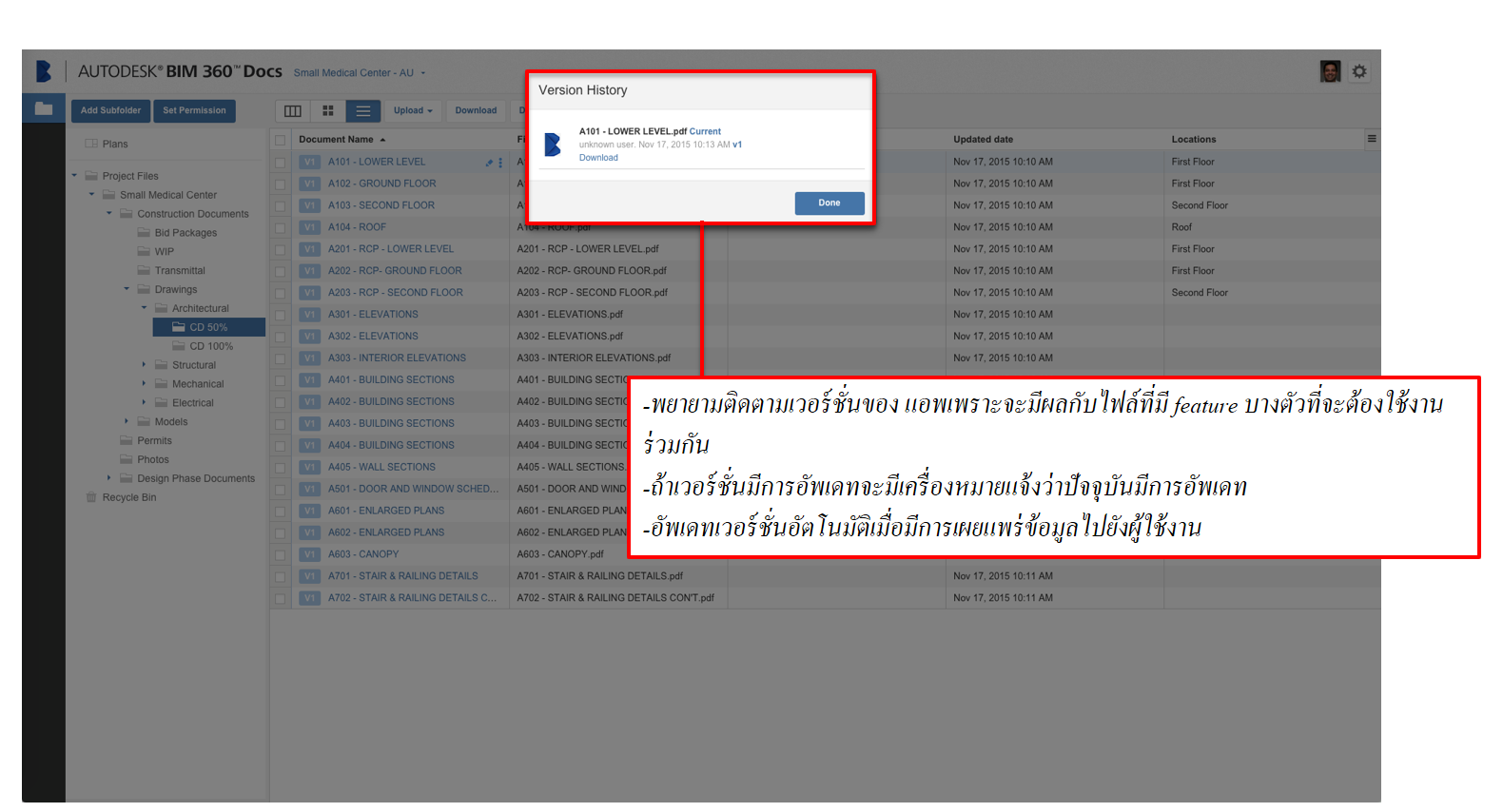Collapse the Project Files tree node
The width and height of the screenshot is (1503, 812).
(x=74, y=176)
